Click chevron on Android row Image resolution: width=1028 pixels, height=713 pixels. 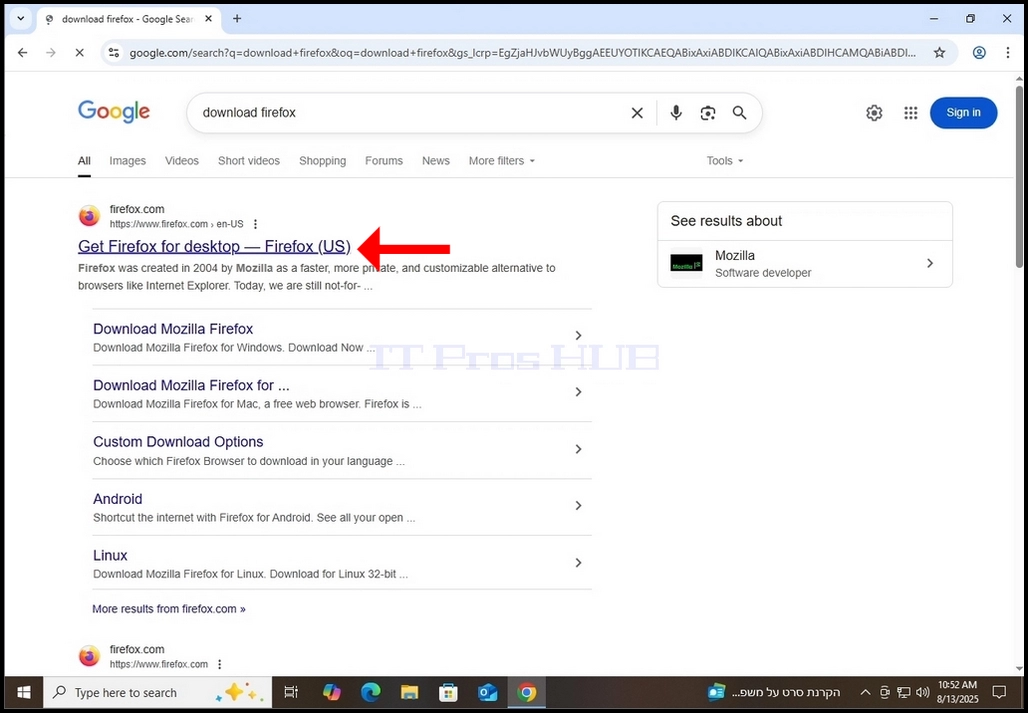pyautogui.click(x=578, y=505)
